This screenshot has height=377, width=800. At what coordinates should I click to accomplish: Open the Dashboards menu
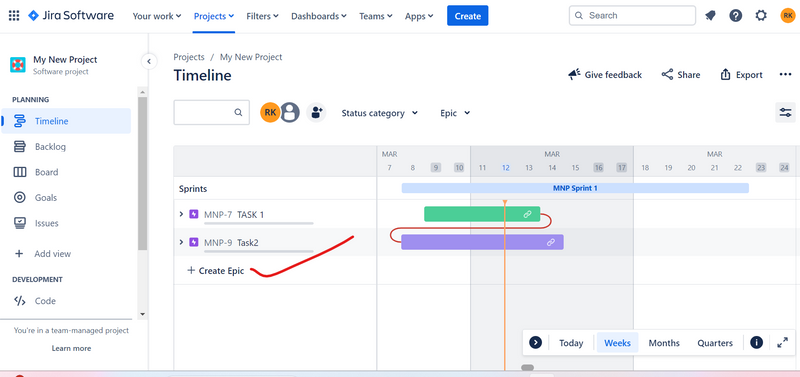coord(319,16)
